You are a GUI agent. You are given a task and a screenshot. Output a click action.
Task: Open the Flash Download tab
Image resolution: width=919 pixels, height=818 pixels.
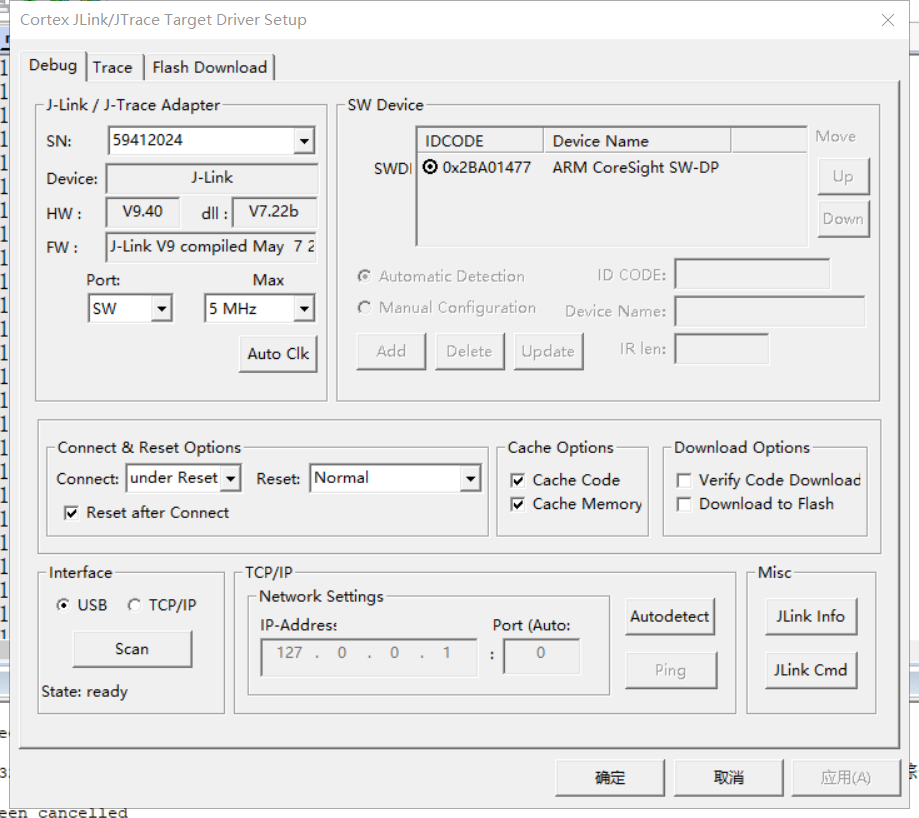click(x=209, y=67)
